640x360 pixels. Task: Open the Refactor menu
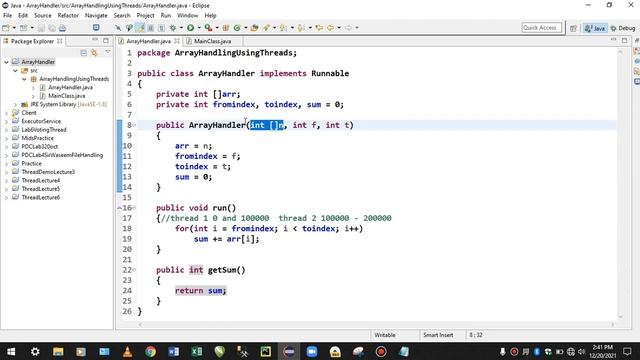pos(68,16)
